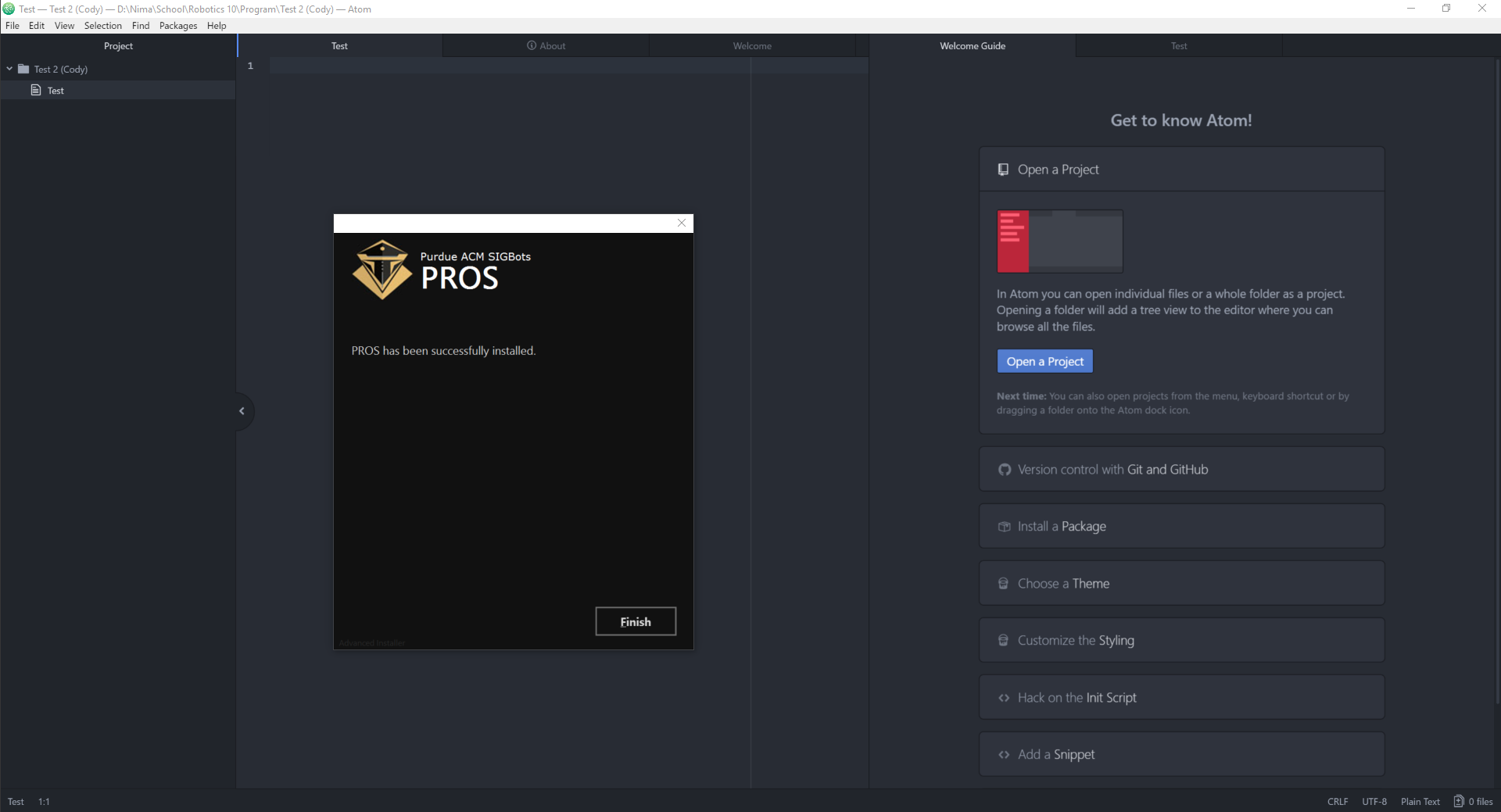Expand Version control with Git and GitHub
The image size is (1501, 812).
tap(1181, 469)
